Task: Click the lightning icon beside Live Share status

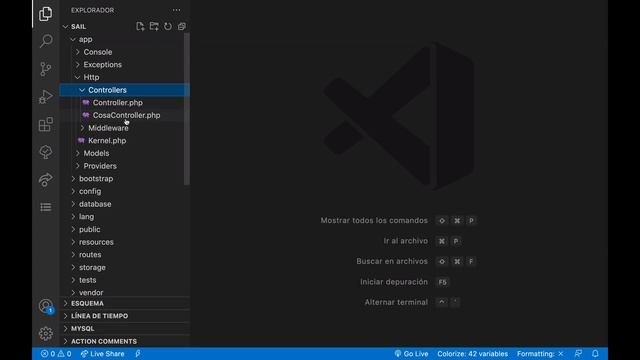Action: (138, 354)
